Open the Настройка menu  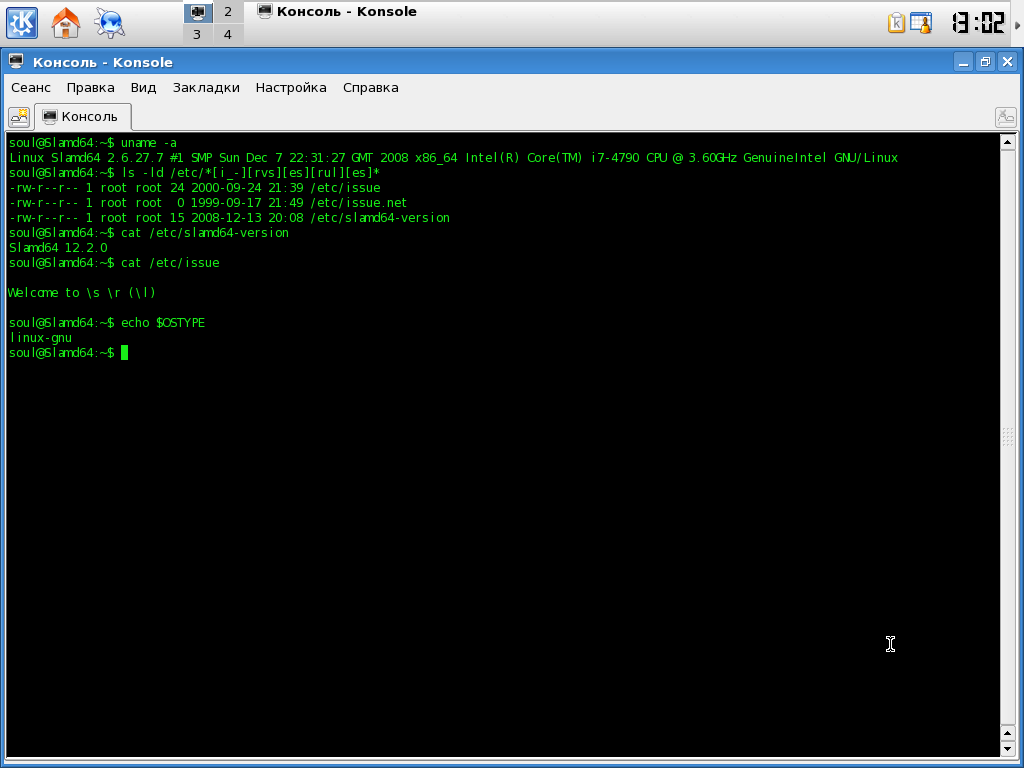pos(291,88)
